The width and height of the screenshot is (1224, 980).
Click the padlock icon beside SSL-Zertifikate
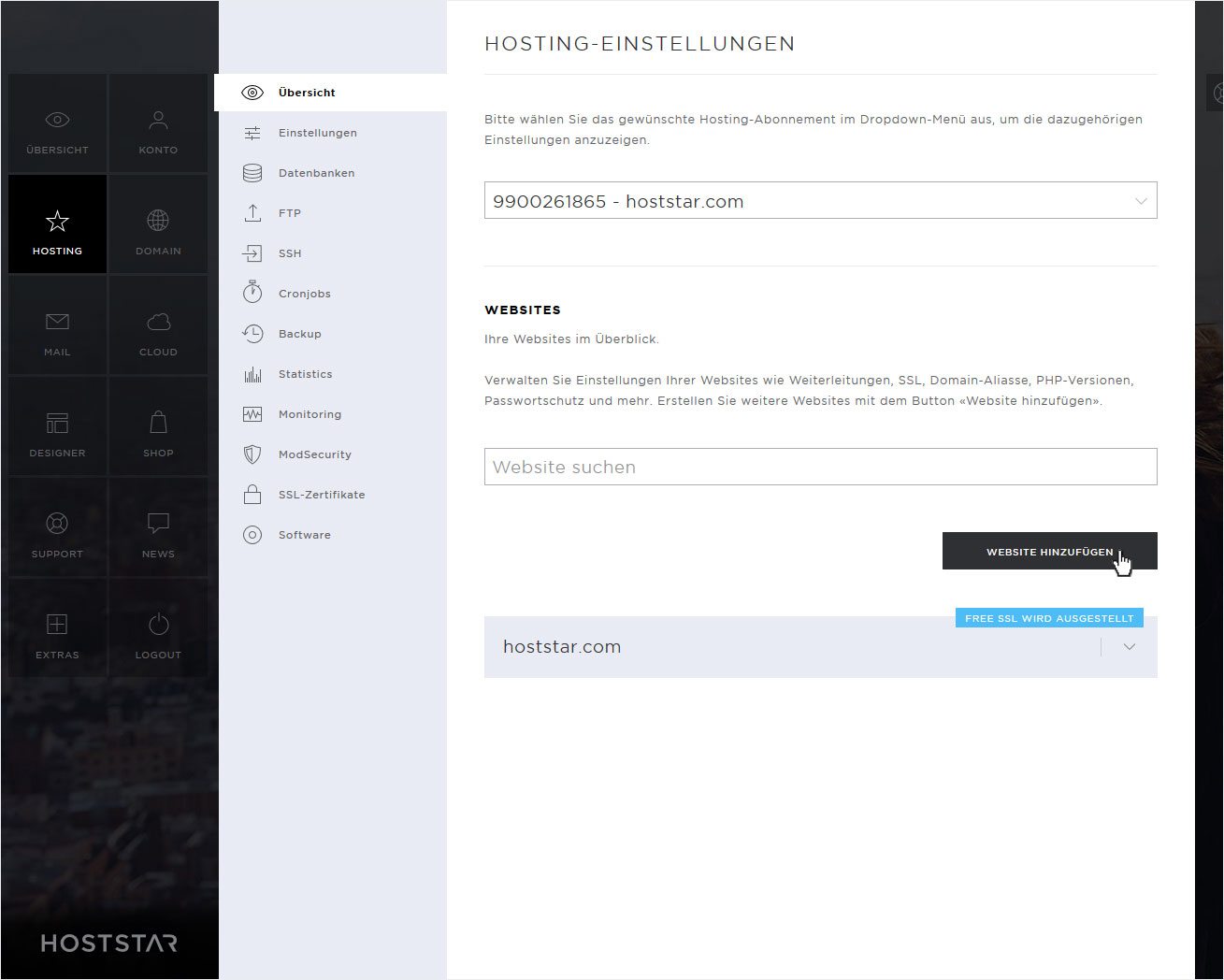tap(252, 495)
